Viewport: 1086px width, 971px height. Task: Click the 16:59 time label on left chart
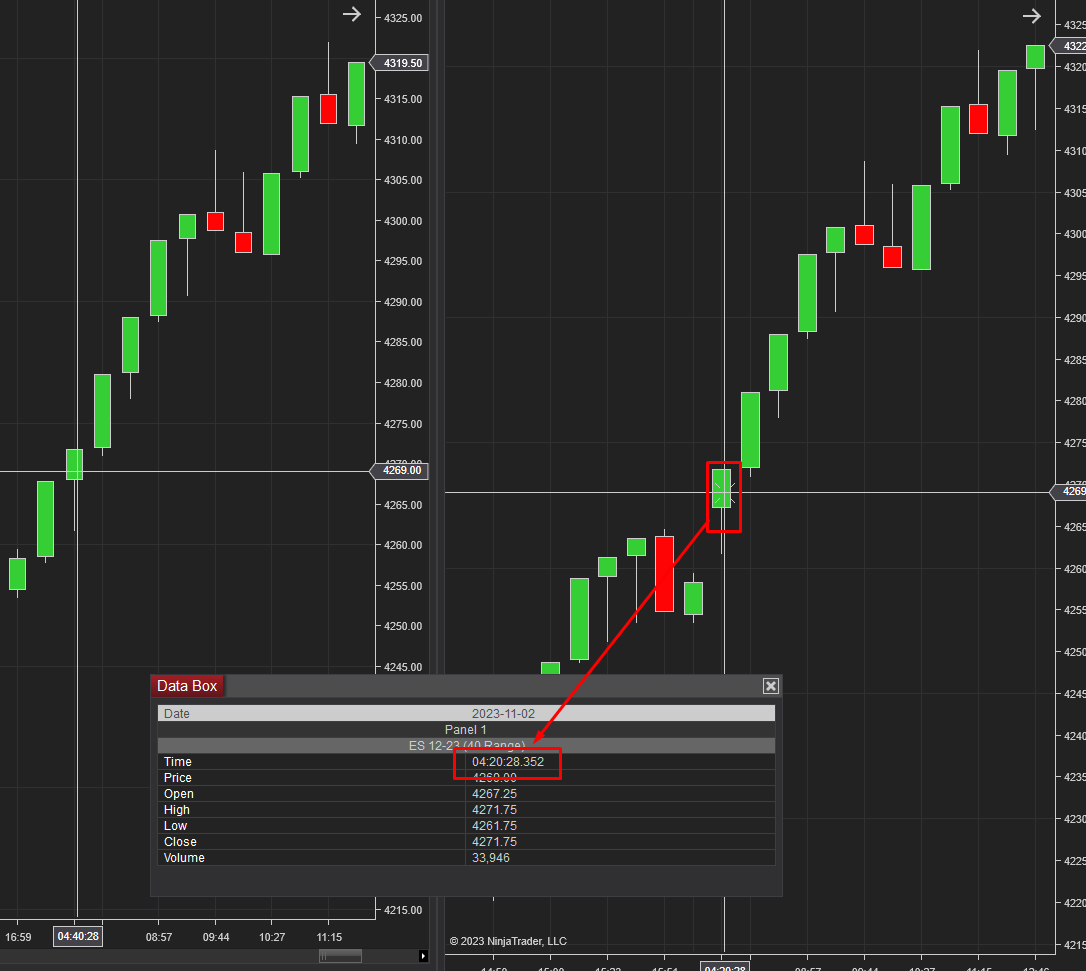(x=18, y=937)
